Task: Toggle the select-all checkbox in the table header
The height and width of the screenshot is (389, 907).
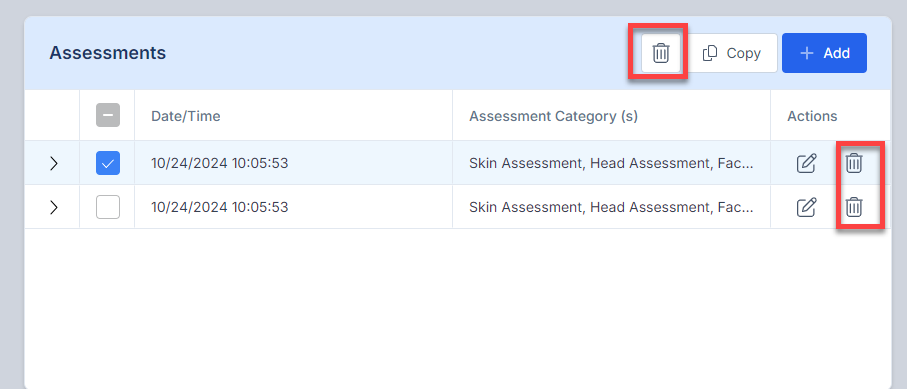Action: (108, 115)
